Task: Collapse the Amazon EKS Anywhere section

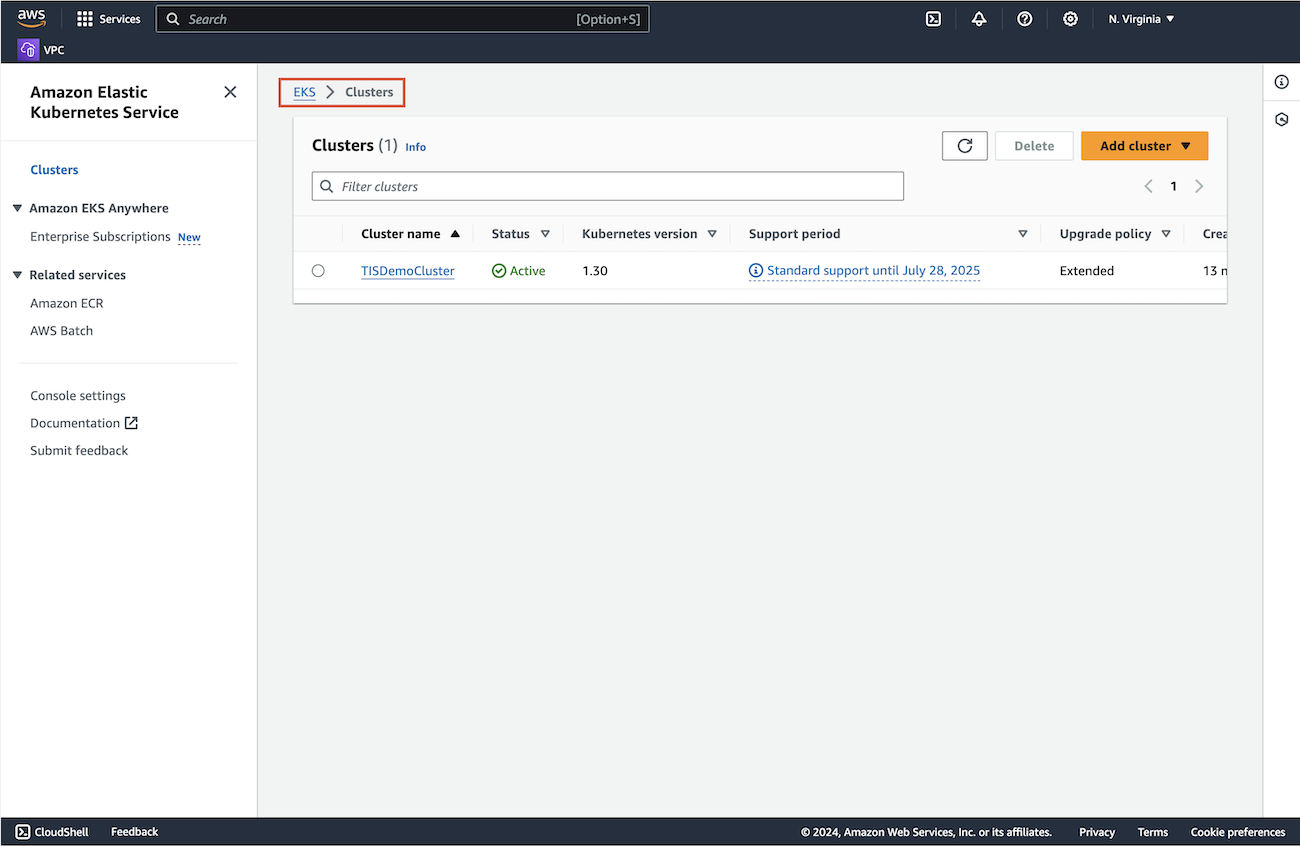Action: tap(17, 208)
